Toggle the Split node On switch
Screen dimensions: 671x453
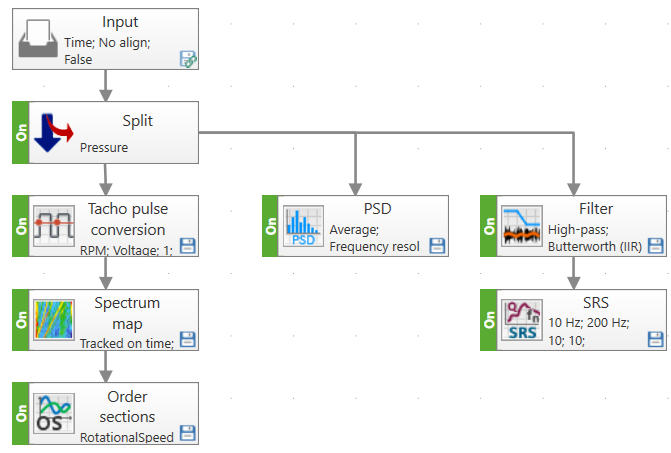[x=20, y=132]
